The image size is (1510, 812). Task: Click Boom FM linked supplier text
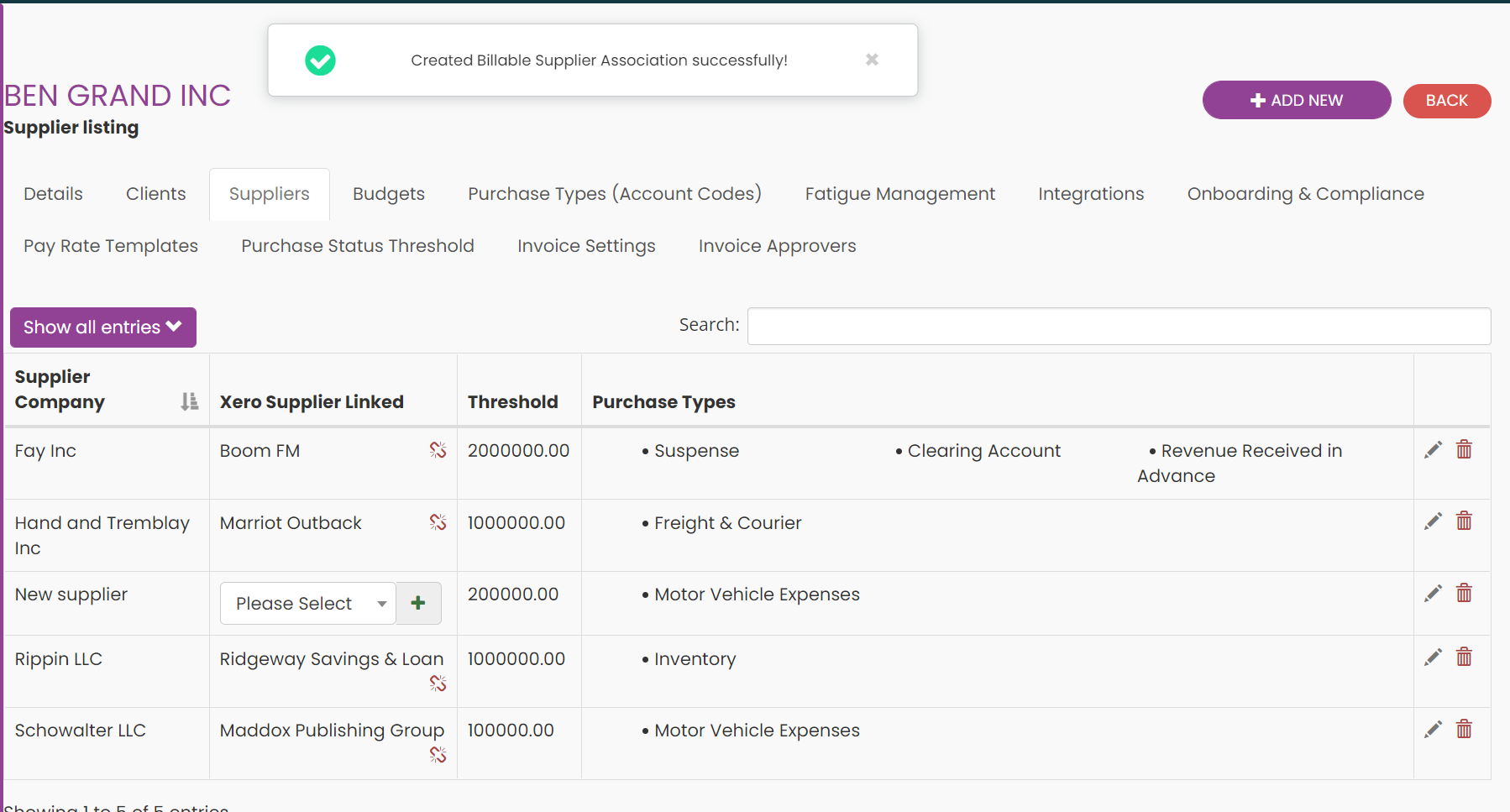pos(260,451)
